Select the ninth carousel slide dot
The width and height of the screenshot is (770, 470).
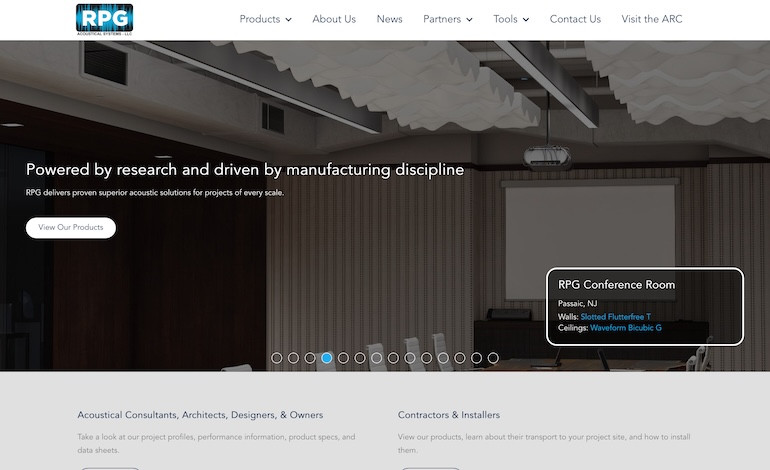pos(410,358)
